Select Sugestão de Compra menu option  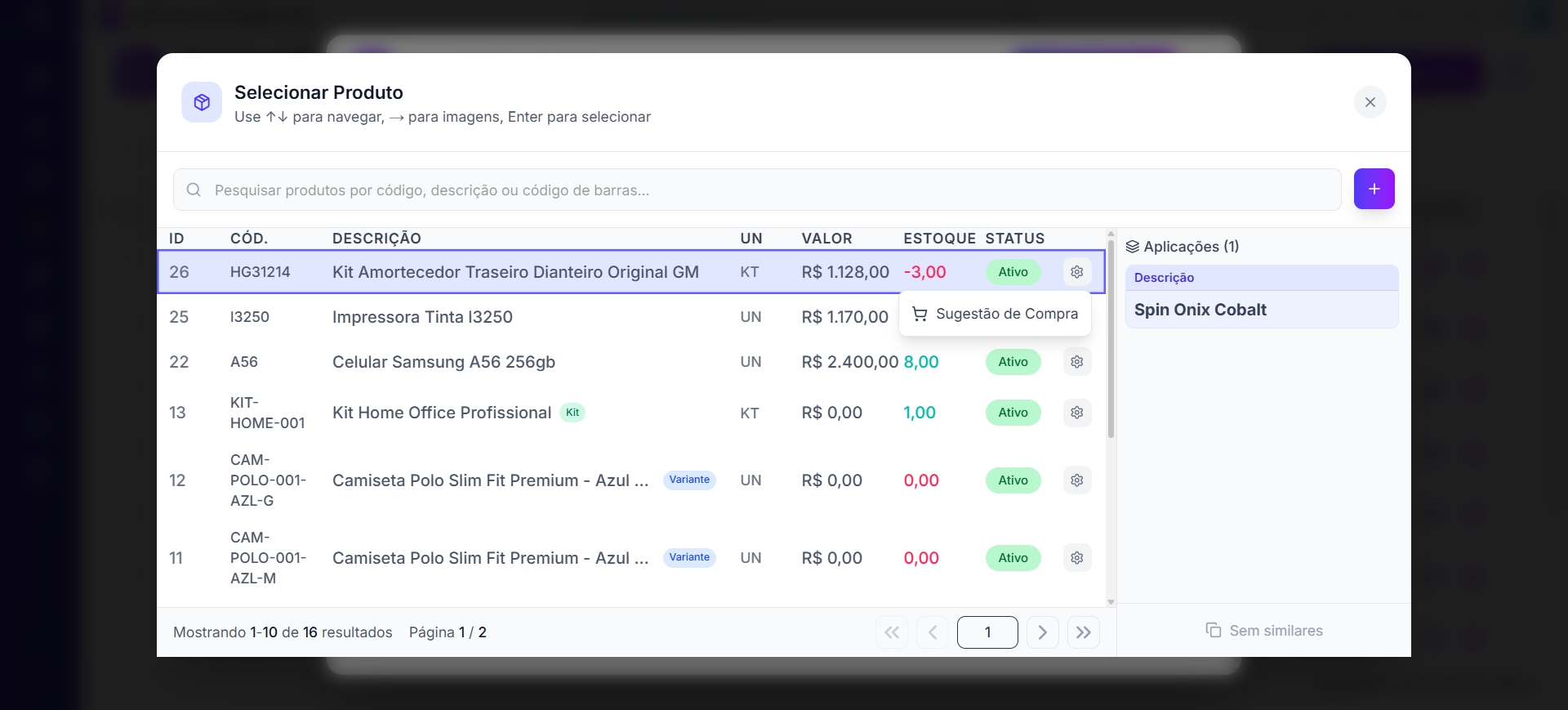[995, 314]
